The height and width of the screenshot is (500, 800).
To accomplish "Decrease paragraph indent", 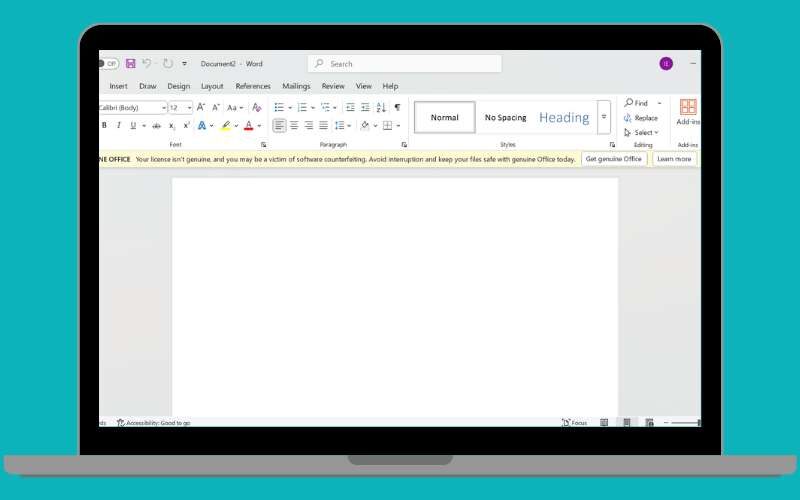I will tap(350, 107).
